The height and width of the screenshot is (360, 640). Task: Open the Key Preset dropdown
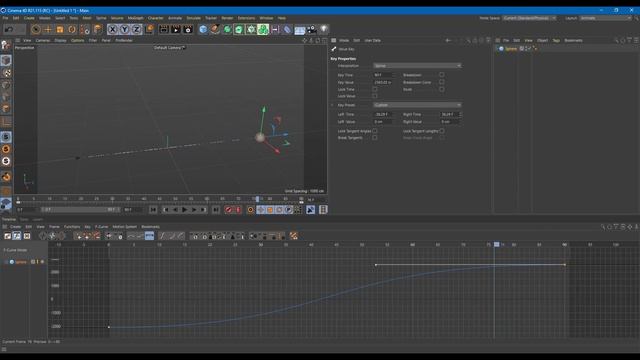coord(417,105)
